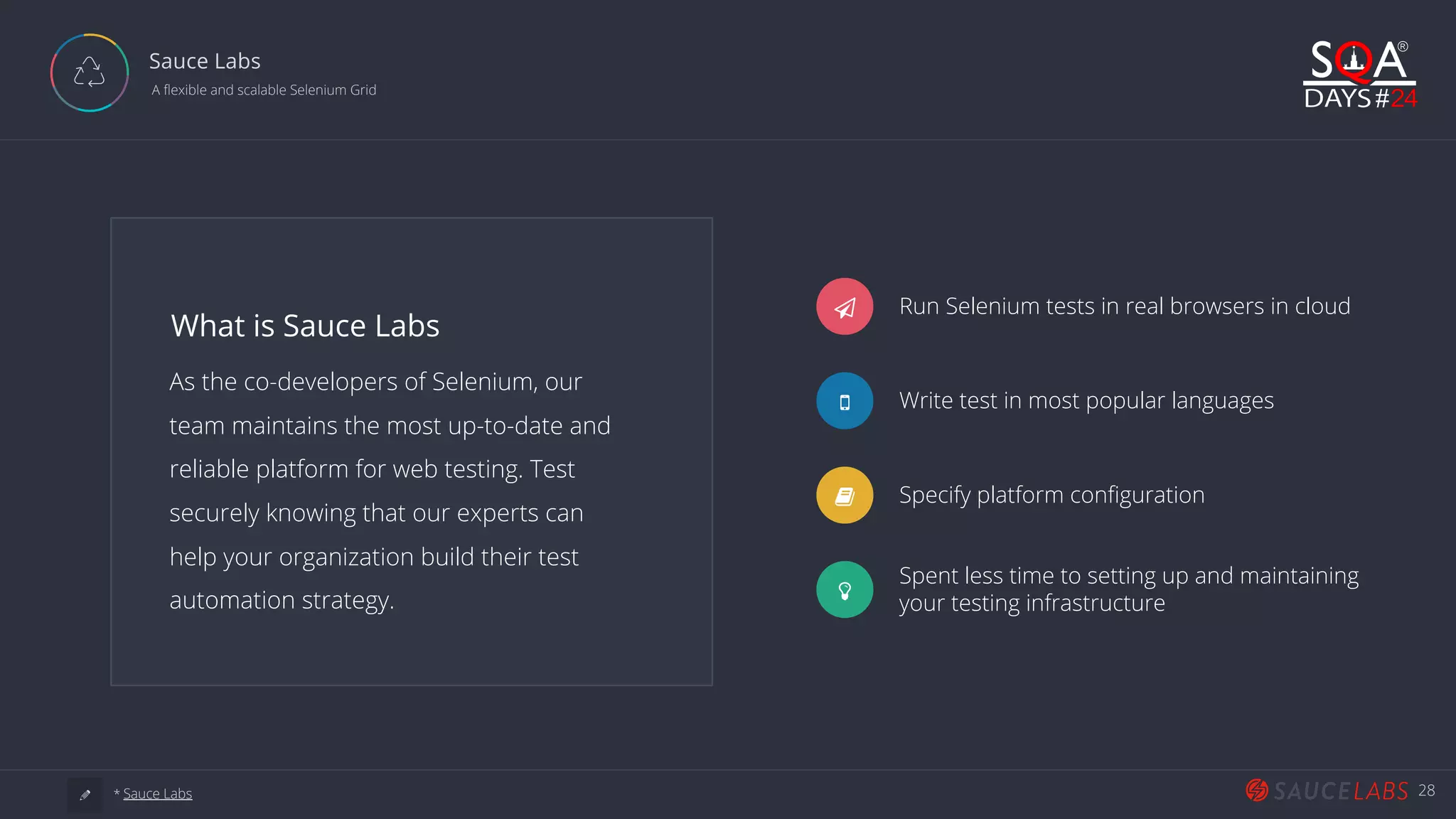Select 'Write test in most popular languages' text
The width and height of the screenshot is (1456, 819).
(x=1086, y=401)
